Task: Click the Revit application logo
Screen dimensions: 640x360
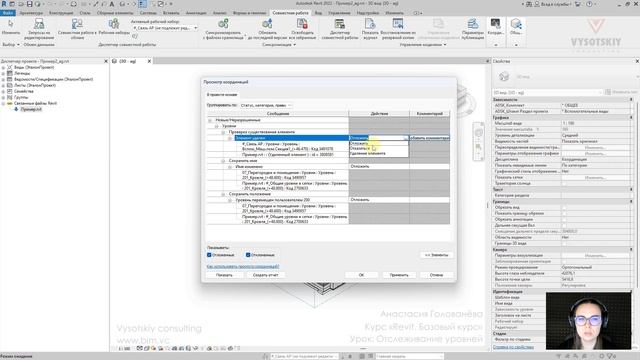Action: click(4, 4)
